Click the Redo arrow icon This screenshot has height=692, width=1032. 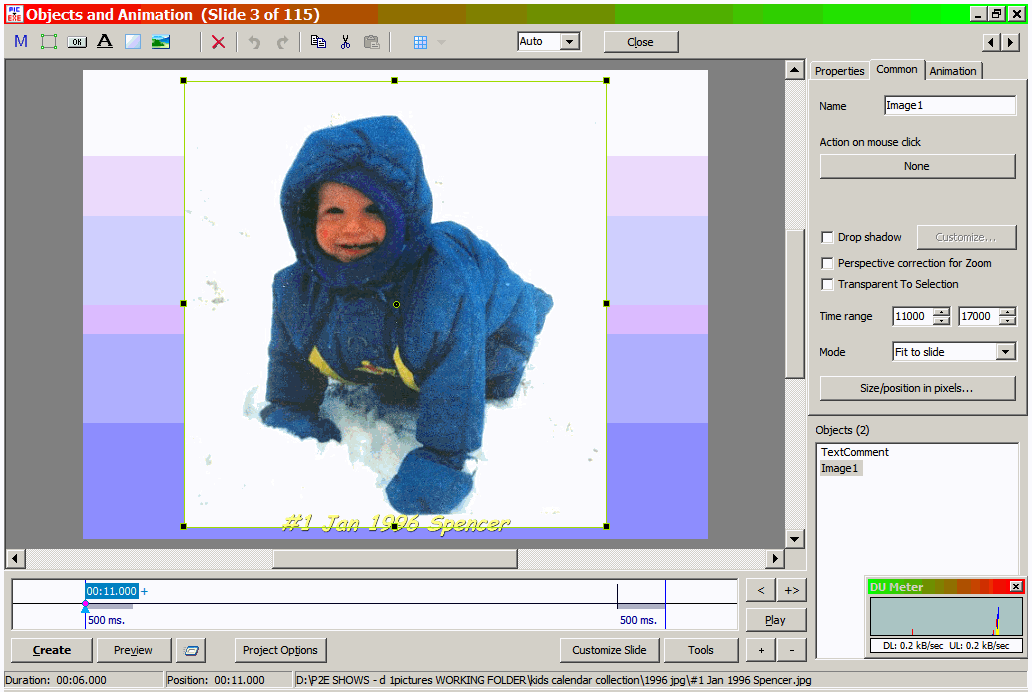coord(282,42)
